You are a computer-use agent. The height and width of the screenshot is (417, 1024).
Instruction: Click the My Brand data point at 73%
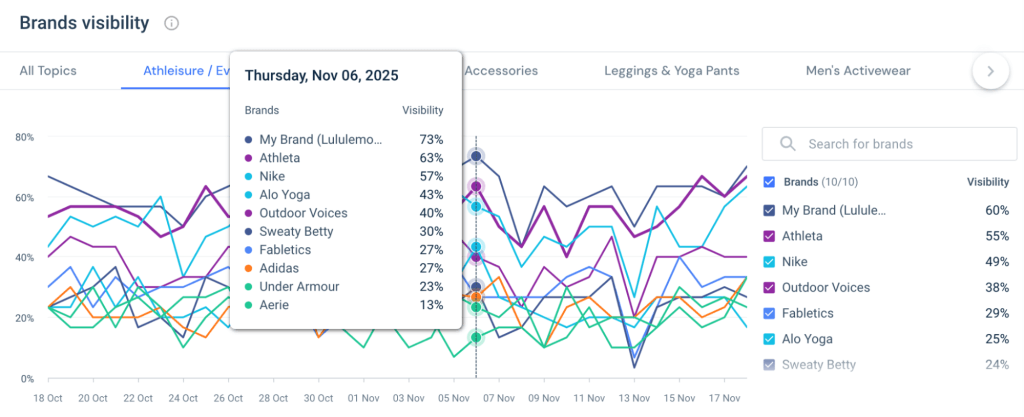[x=476, y=156]
